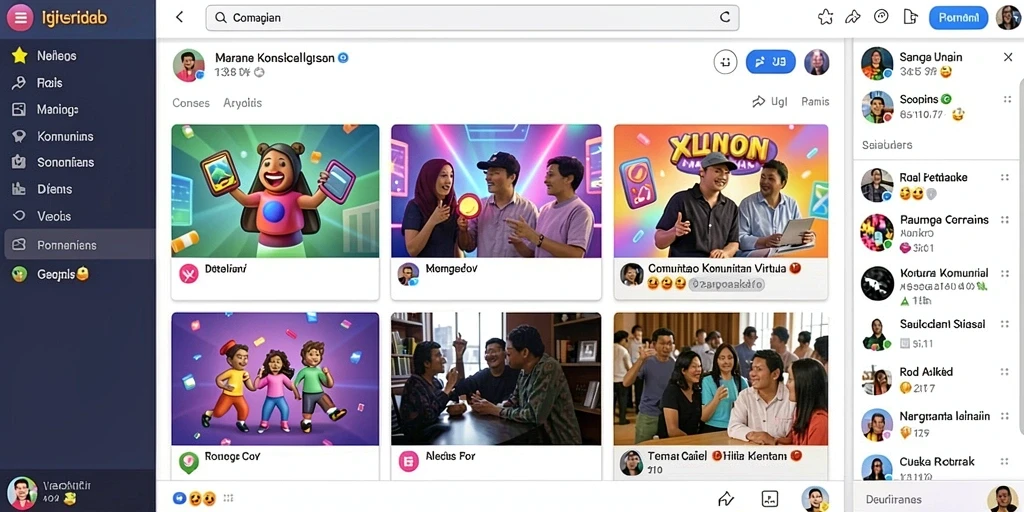
Task: Select the highlighted Ronnaniens sidebar item
Action: coord(79,245)
